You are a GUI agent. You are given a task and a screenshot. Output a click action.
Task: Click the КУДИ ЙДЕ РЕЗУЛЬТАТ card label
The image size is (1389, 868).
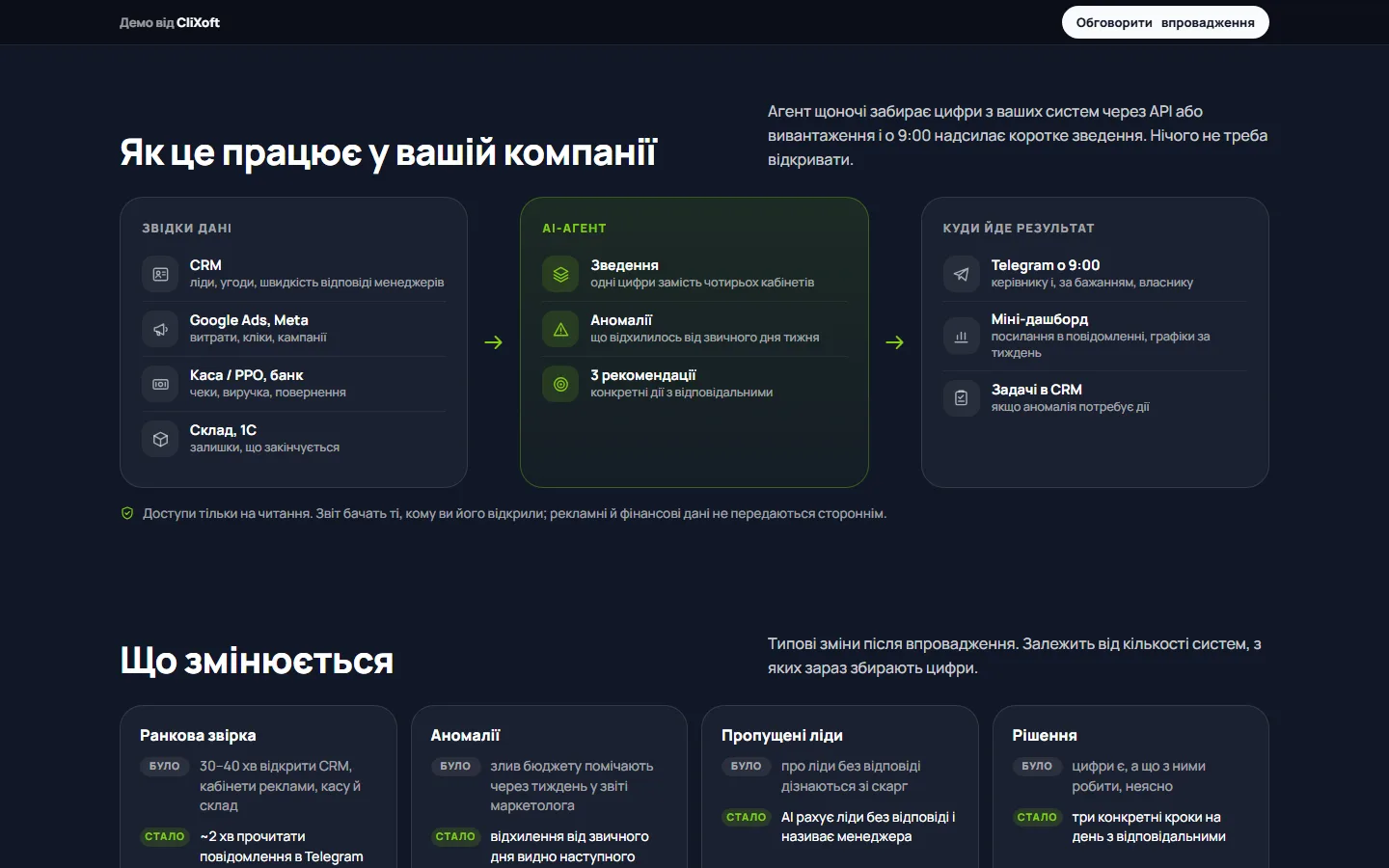[1019, 229]
